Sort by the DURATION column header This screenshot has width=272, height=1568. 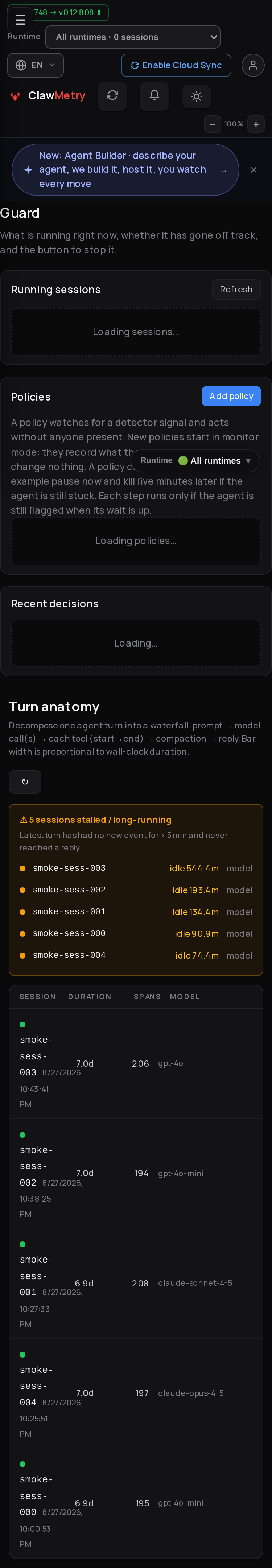coord(90,997)
